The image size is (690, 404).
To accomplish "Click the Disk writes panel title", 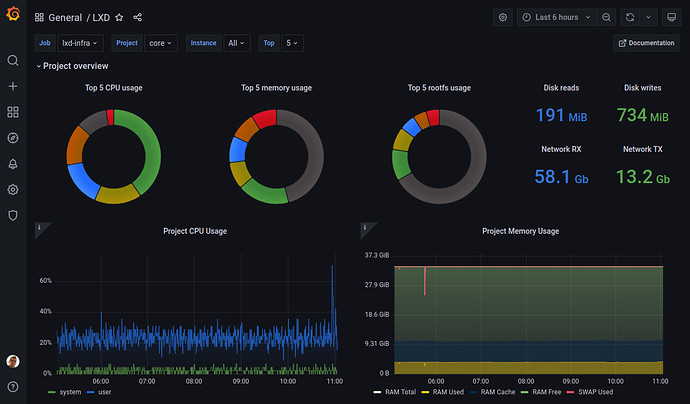I will click(x=642, y=88).
